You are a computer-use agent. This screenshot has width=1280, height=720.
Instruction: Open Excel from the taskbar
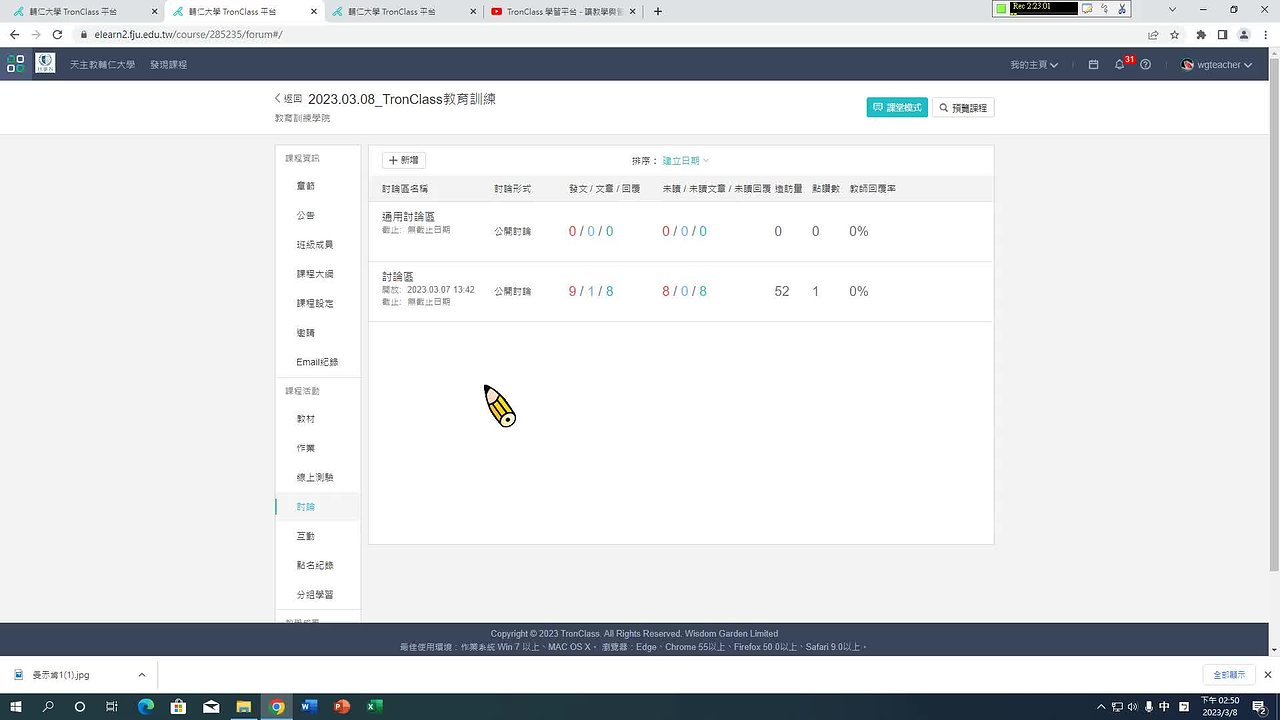point(373,706)
